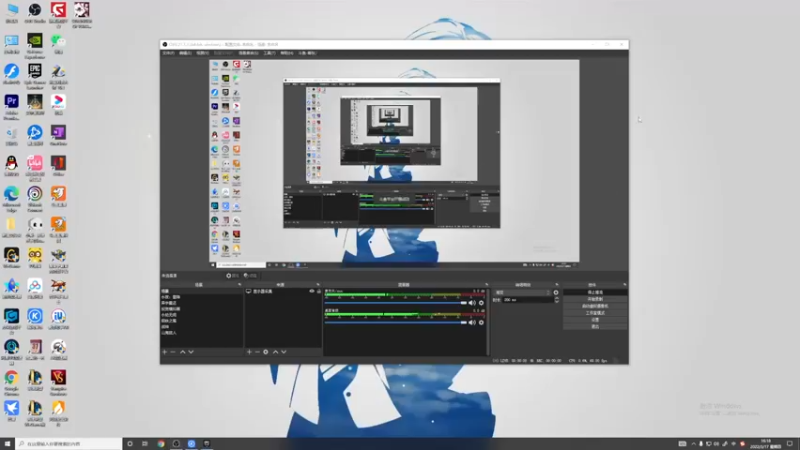Image resolution: width=800 pixels, height=450 pixels.
Task: Toggle lock on the display capture source
Action: (x=319, y=291)
